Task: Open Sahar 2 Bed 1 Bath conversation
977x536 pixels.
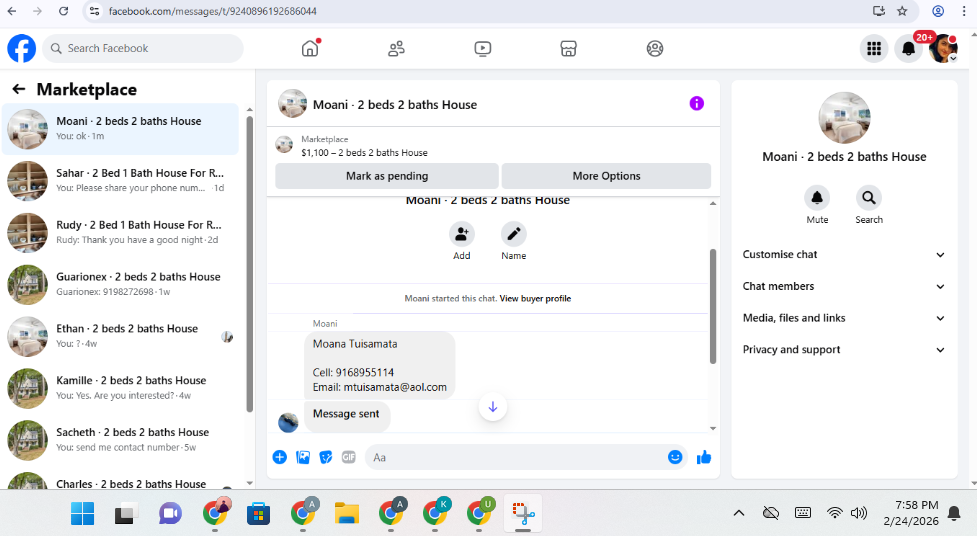Action: [x=121, y=181]
